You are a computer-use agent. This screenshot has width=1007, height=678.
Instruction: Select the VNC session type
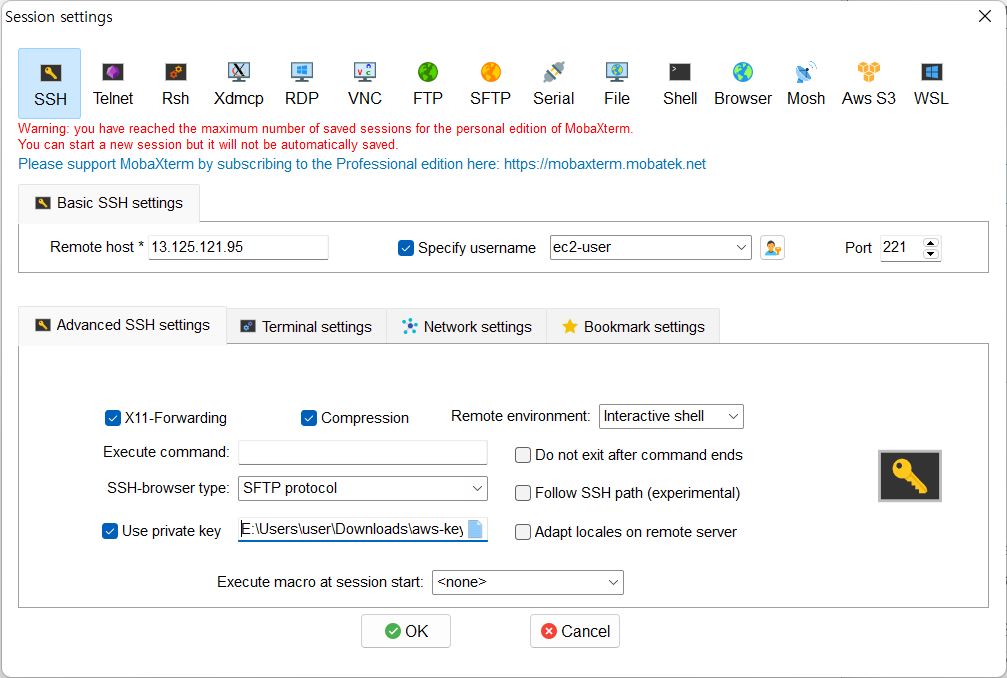tap(365, 83)
